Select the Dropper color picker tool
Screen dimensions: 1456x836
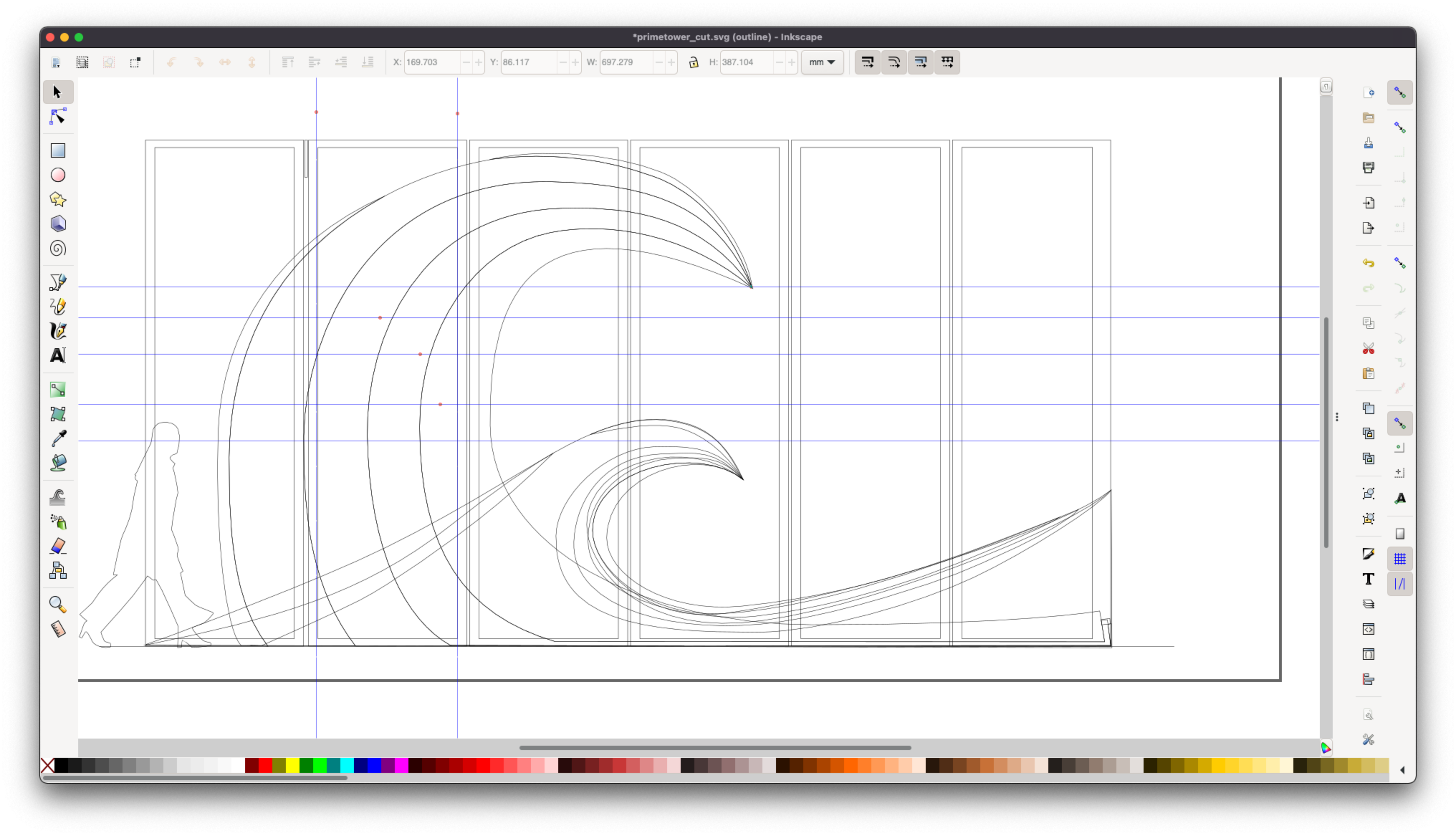click(57, 439)
